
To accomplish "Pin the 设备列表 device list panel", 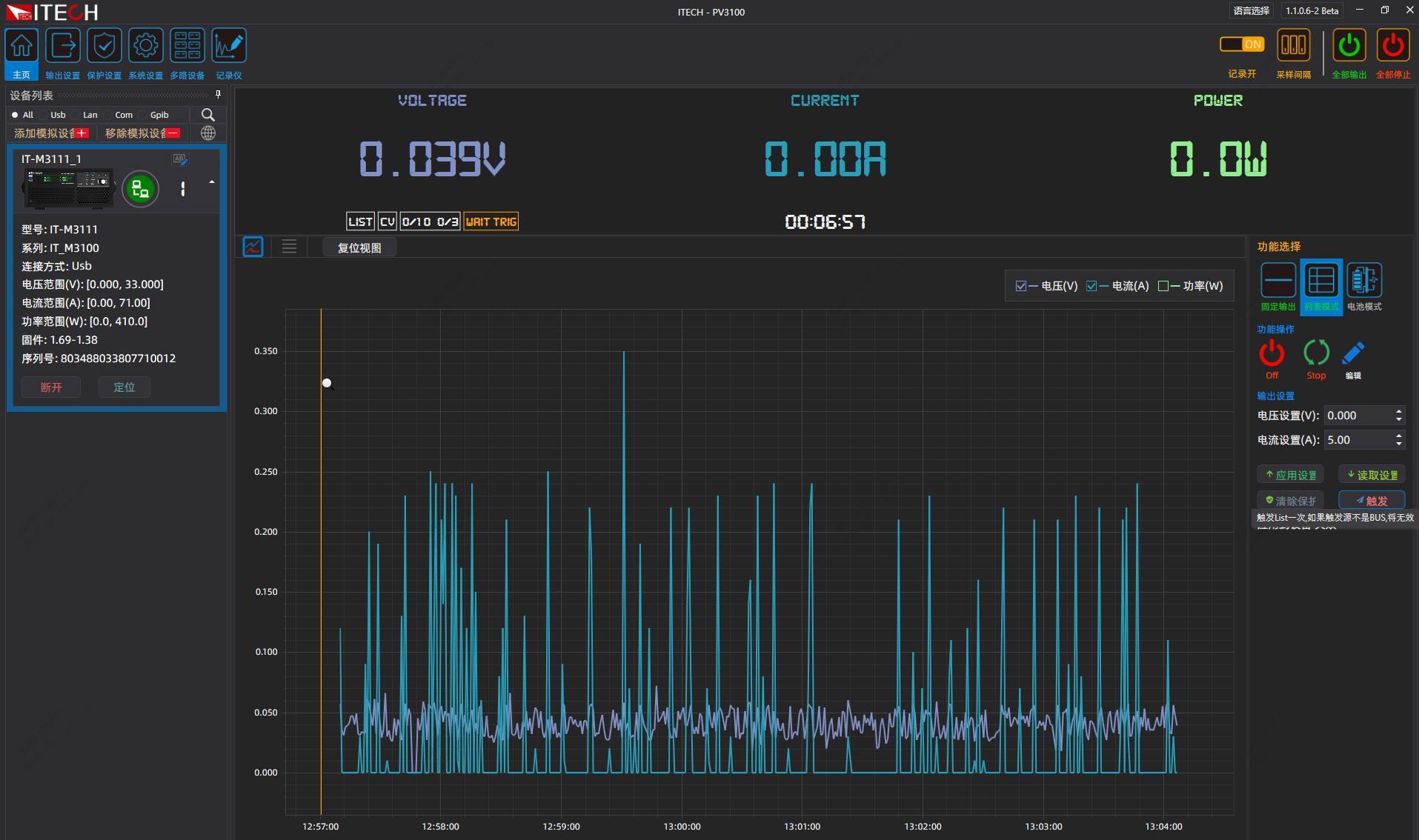I will tap(218, 94).
